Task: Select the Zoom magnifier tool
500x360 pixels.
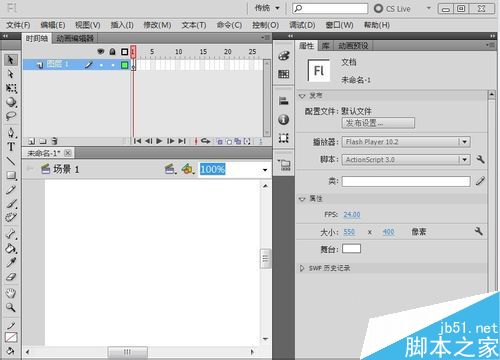Action: (11, 307)
